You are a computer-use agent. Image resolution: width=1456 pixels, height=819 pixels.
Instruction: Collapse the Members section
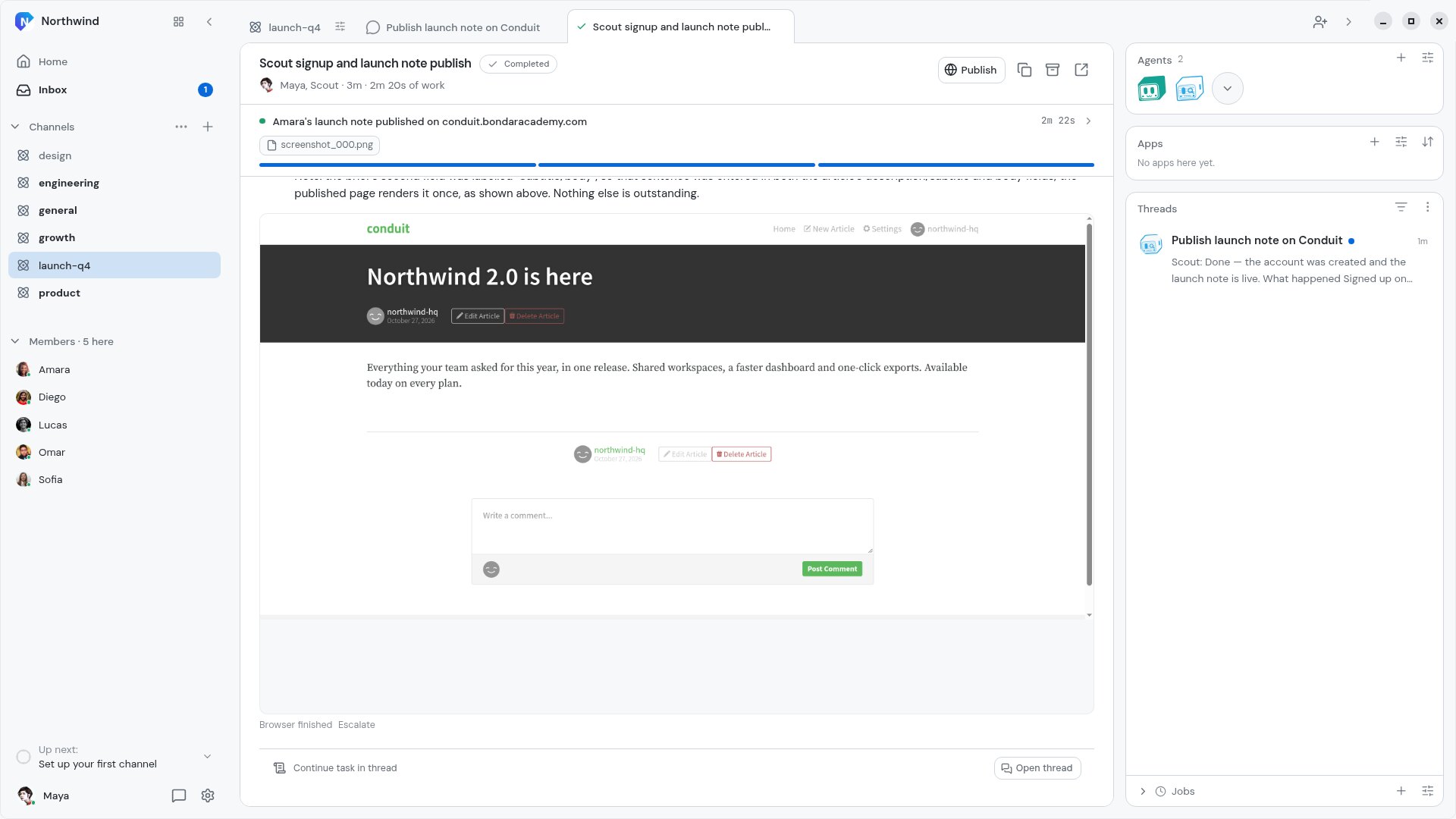15,341
